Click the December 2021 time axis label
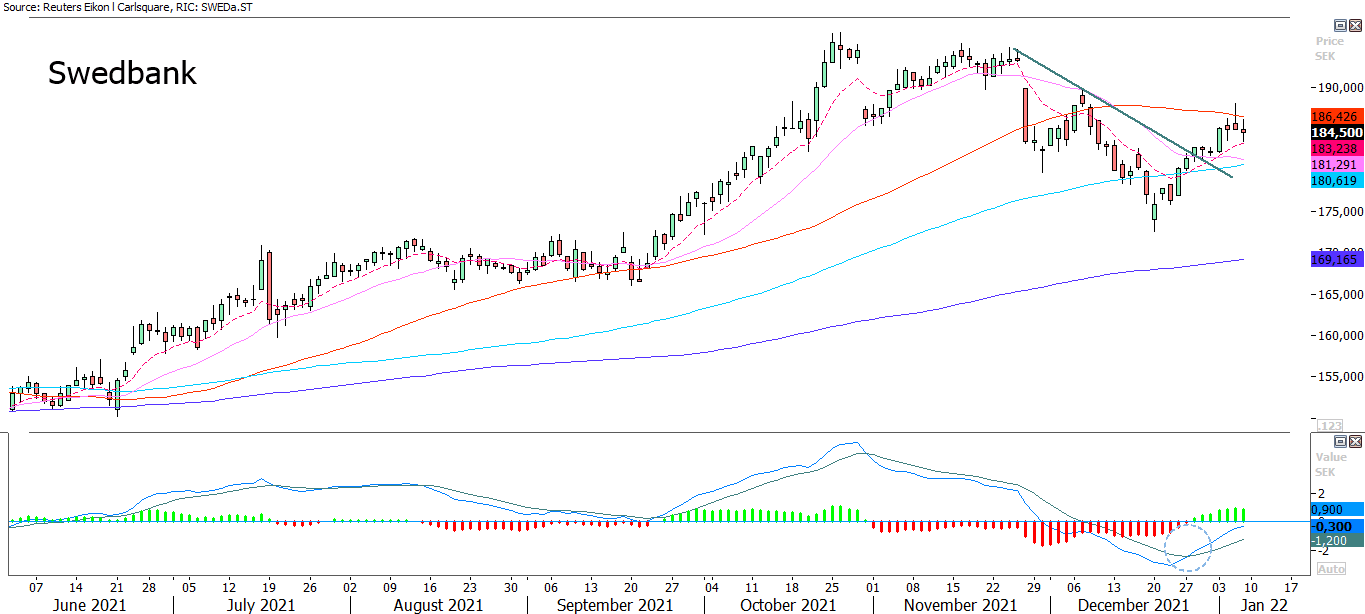Screen dimensions: 1365x614 coord(1134,605)
